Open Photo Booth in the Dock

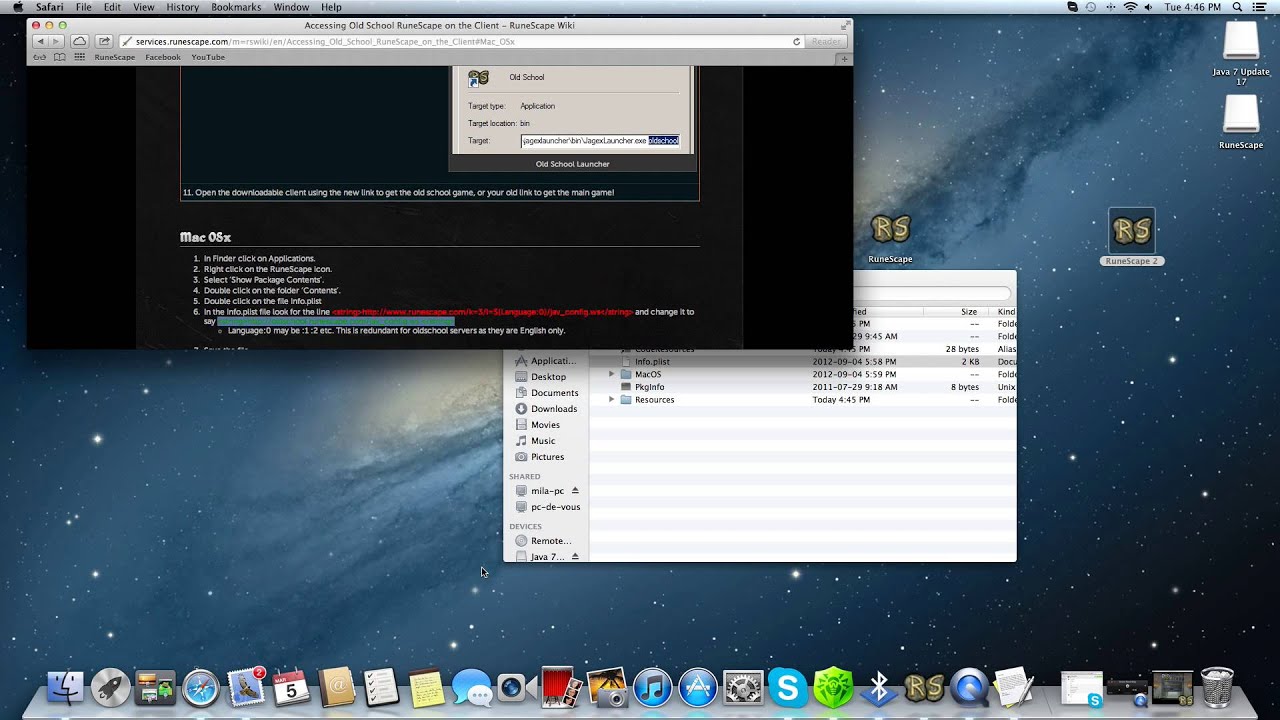coord(562,688)
